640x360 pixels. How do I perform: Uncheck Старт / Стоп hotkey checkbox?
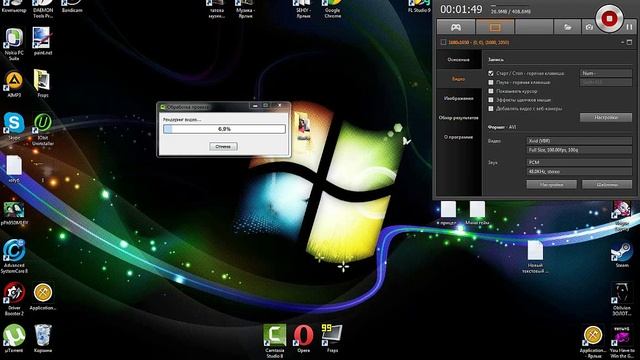491,73
